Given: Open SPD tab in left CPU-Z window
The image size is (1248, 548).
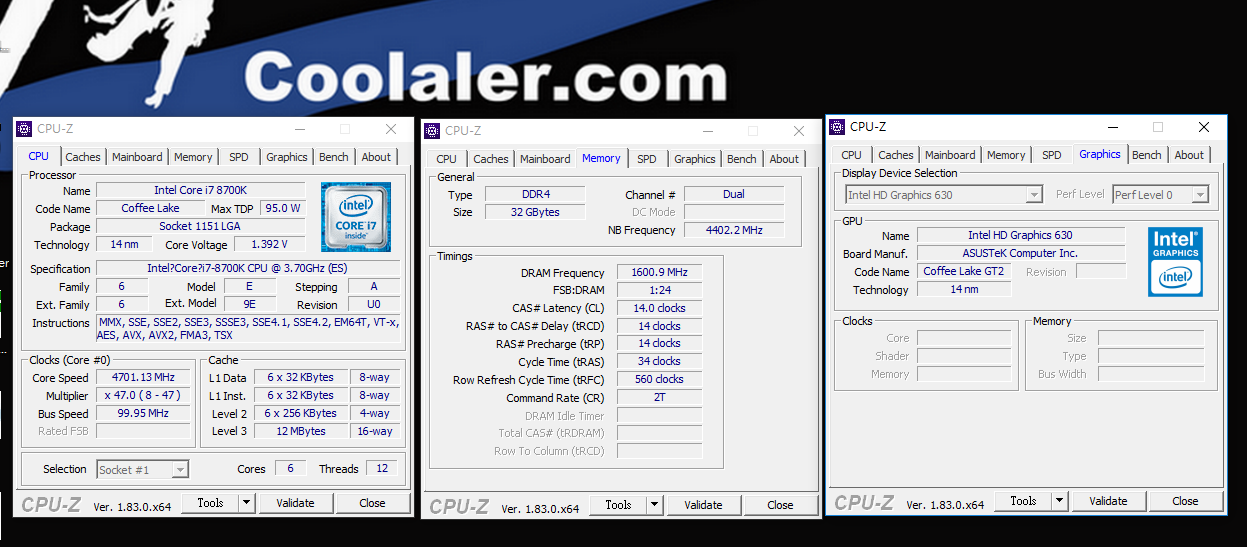Looking at the screenshot, I should pyautogui.click(x=239, y=157).
